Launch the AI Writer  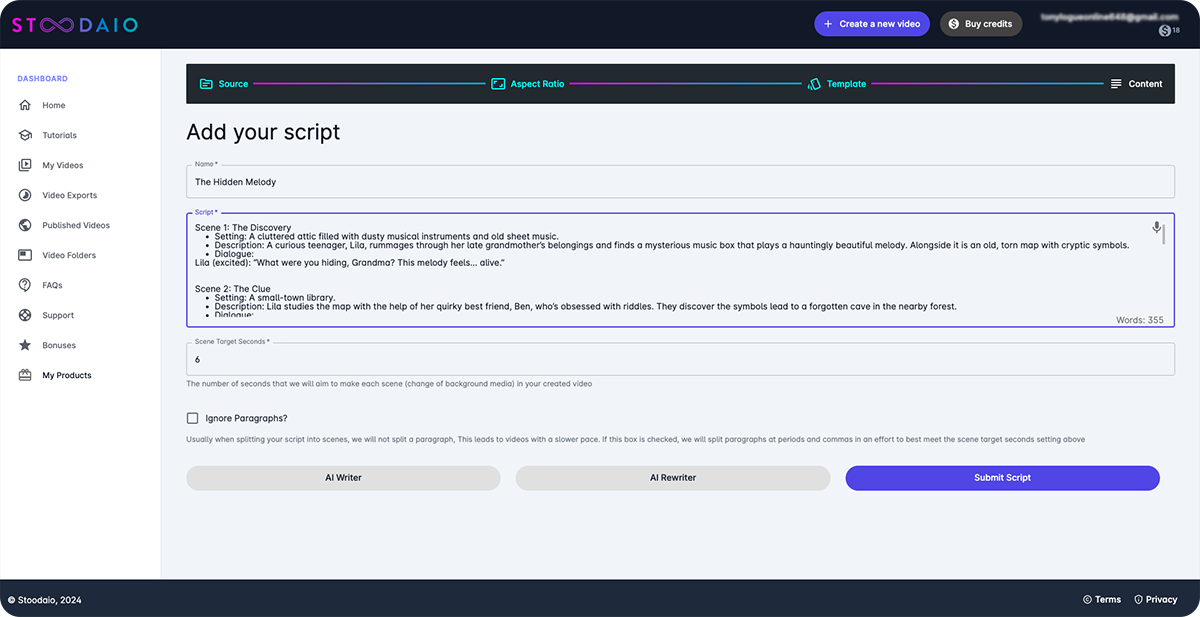pyautogui.click(x=343, y=478)
